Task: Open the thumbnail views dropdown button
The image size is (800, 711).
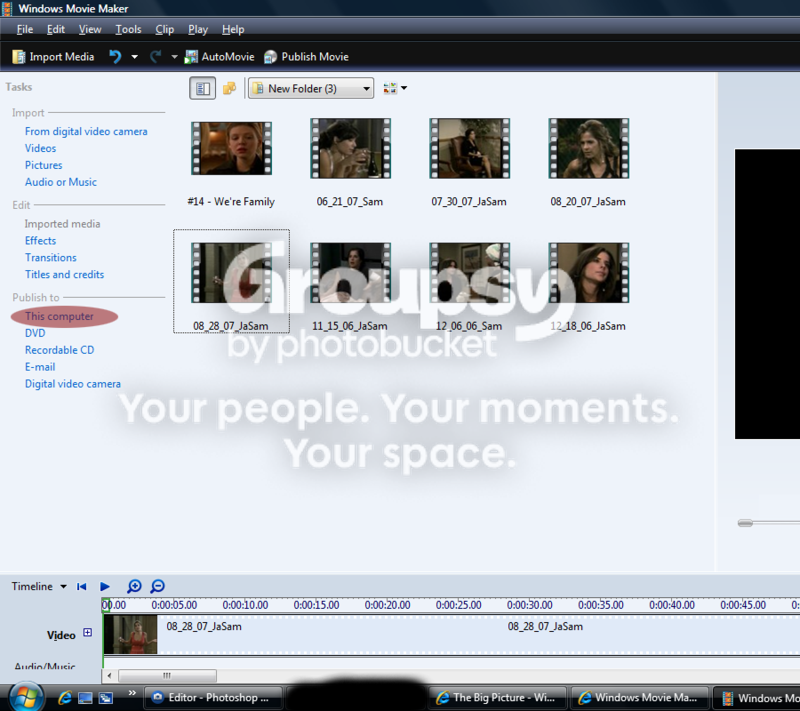Action: pyautogui.click(x=395, y=88)
